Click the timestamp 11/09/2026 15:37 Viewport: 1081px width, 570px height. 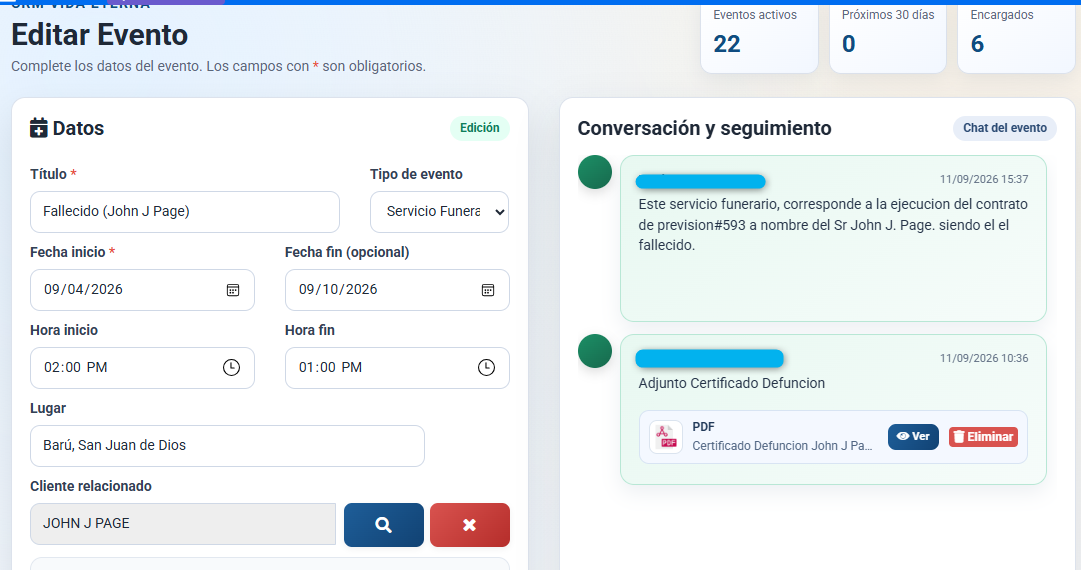pyautogui.click(x=984, y=179)
